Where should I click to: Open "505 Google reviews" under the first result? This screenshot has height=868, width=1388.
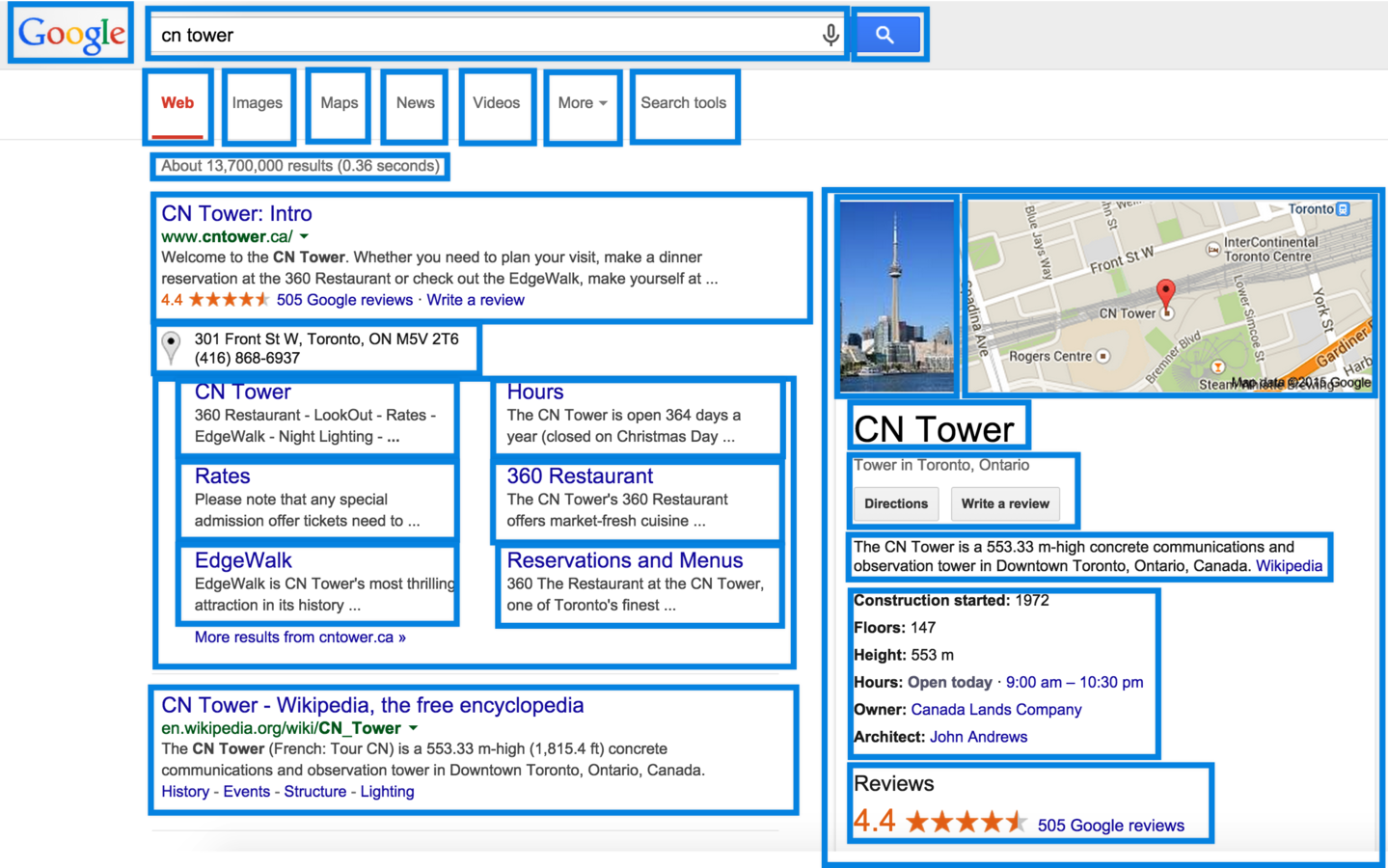(x=344, y=300)
